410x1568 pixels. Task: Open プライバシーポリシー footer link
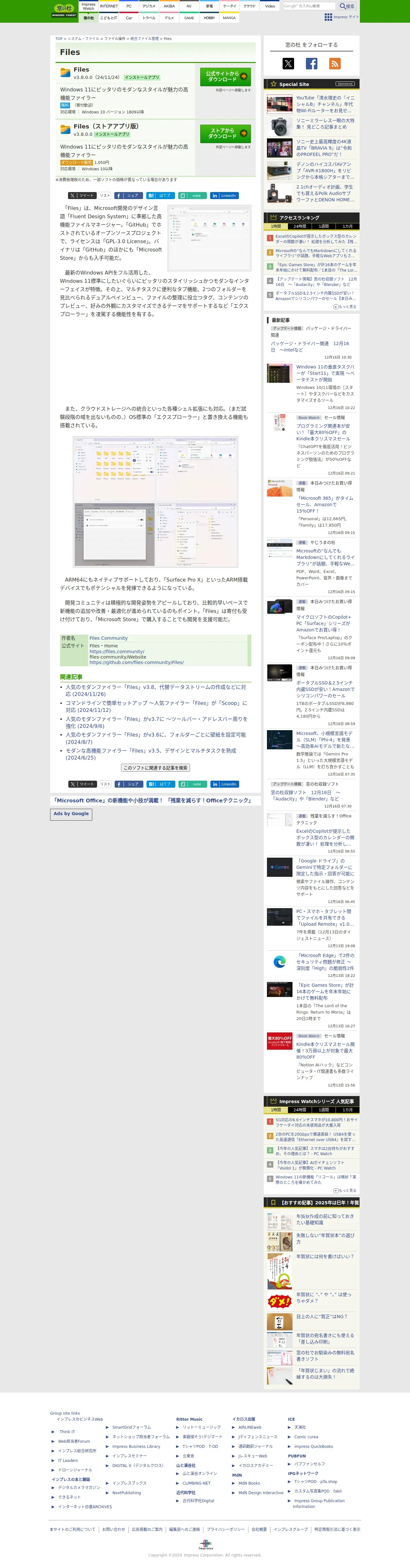click(226, 1529)
